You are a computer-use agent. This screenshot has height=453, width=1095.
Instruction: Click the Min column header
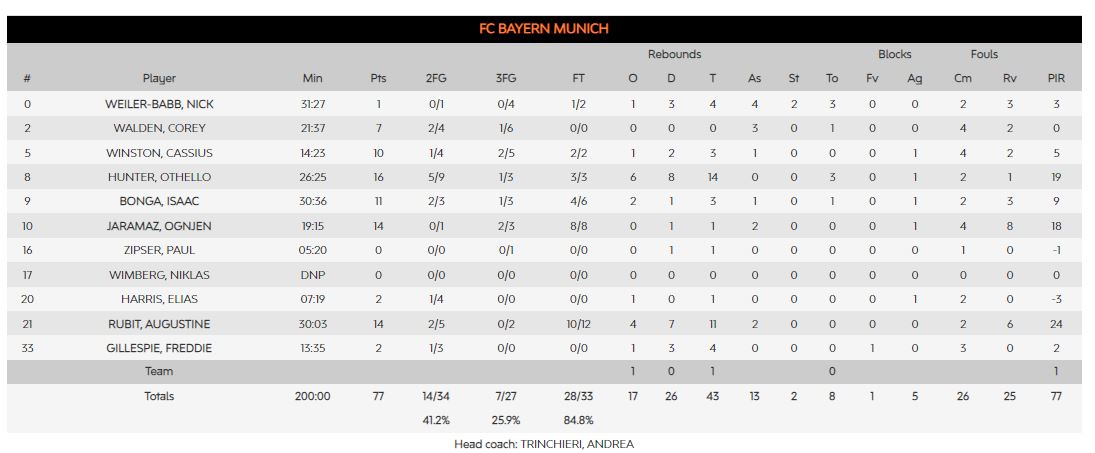click(x=313, y=78)
